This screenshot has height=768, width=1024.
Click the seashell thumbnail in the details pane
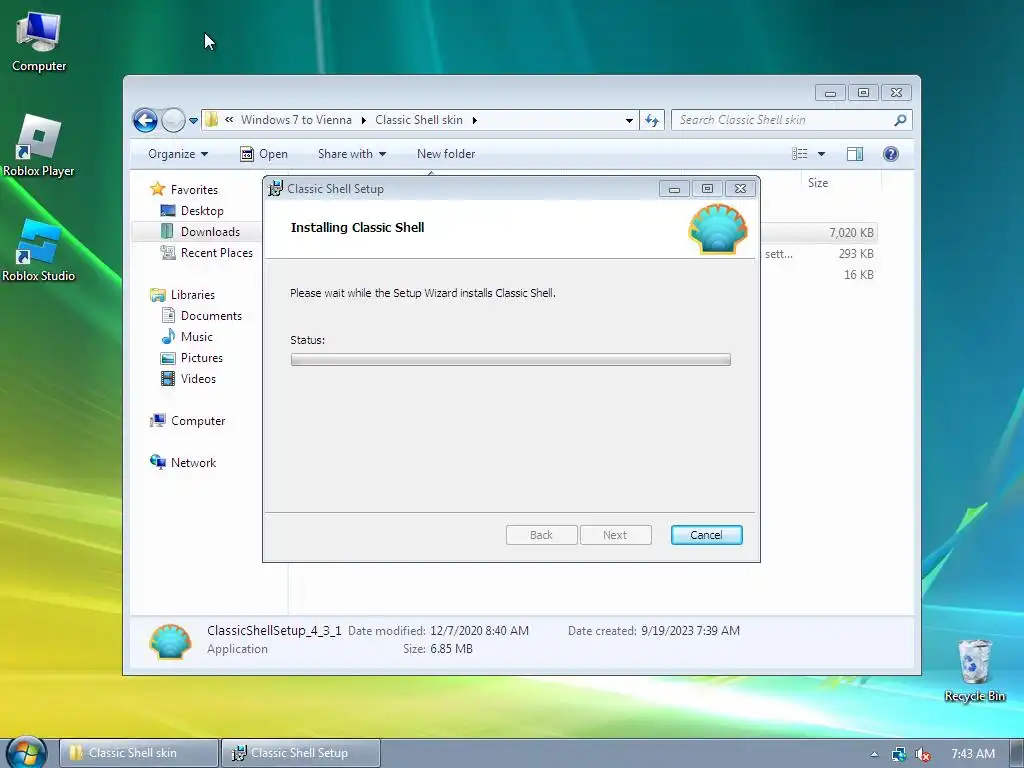click(170, 641)
